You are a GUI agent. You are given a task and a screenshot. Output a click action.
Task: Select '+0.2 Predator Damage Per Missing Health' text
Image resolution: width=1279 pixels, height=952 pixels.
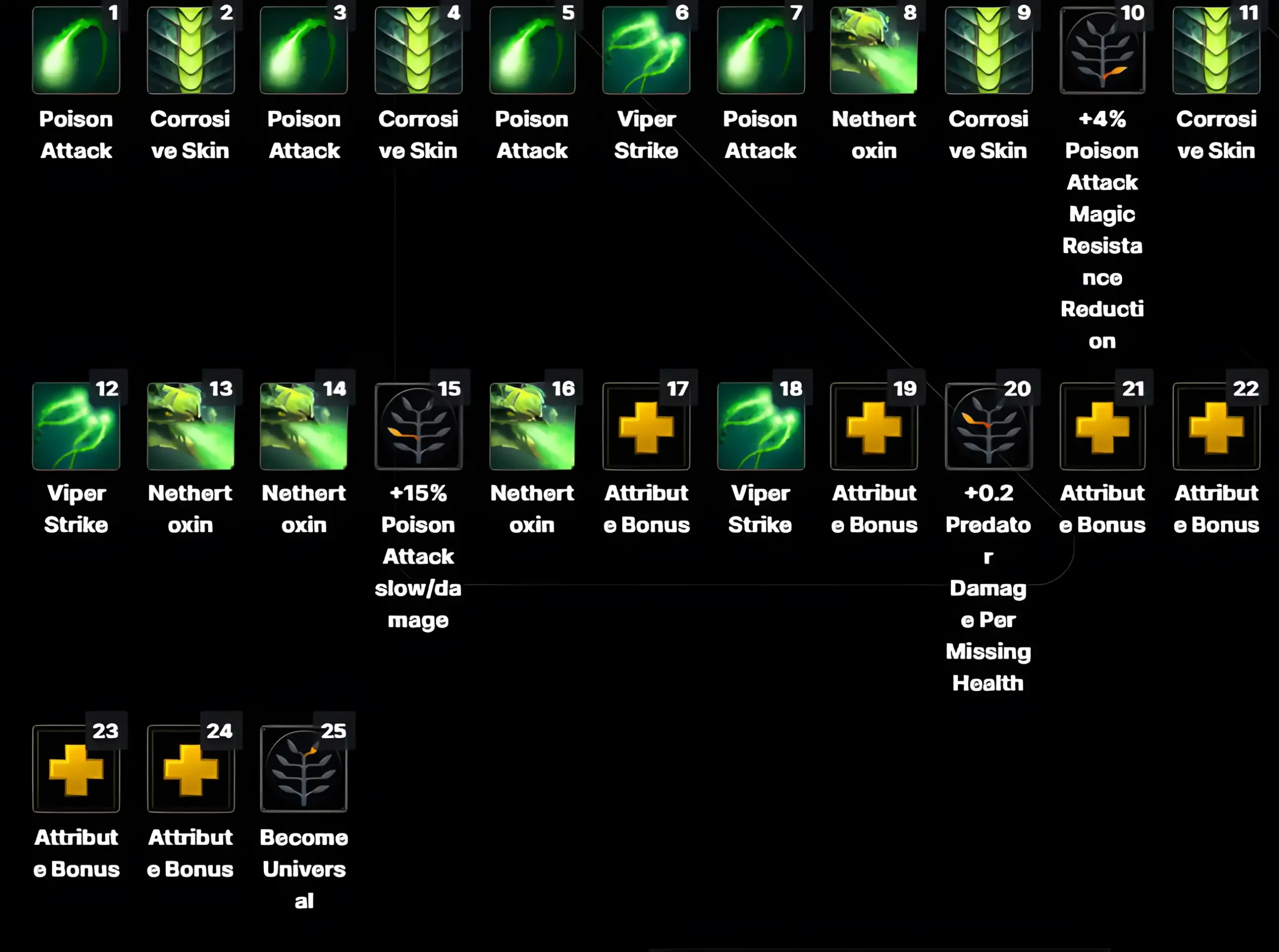[x=989, y=588]
